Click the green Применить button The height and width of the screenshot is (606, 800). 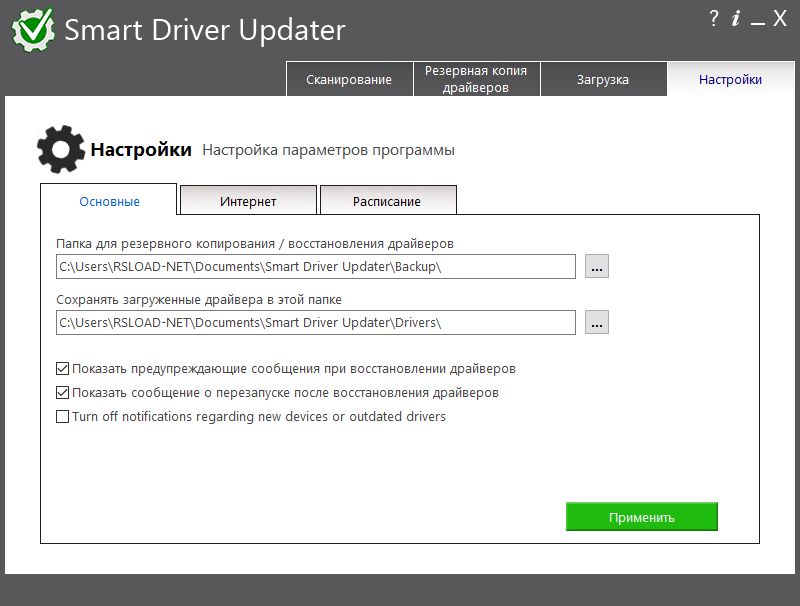(642, 517)
